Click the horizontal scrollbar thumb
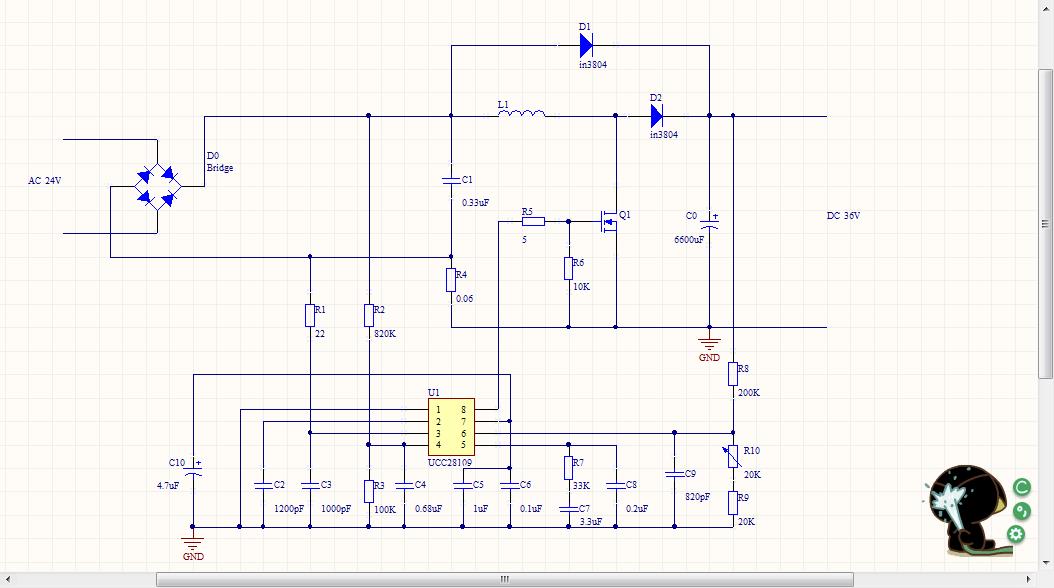Image resolution: width=1054 pixels, height=588 pixels. tap(505, 579)
